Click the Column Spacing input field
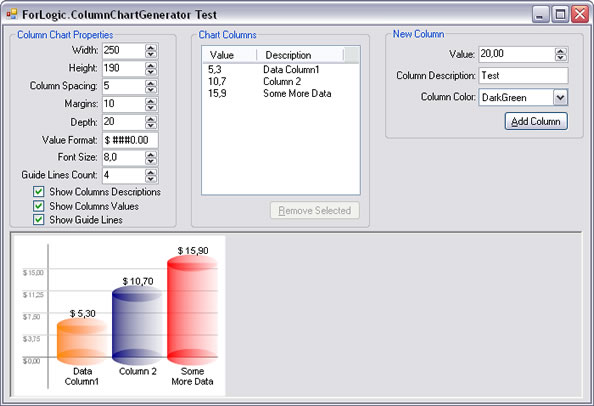This screenshot has width=594, height=406. [124, 86]
